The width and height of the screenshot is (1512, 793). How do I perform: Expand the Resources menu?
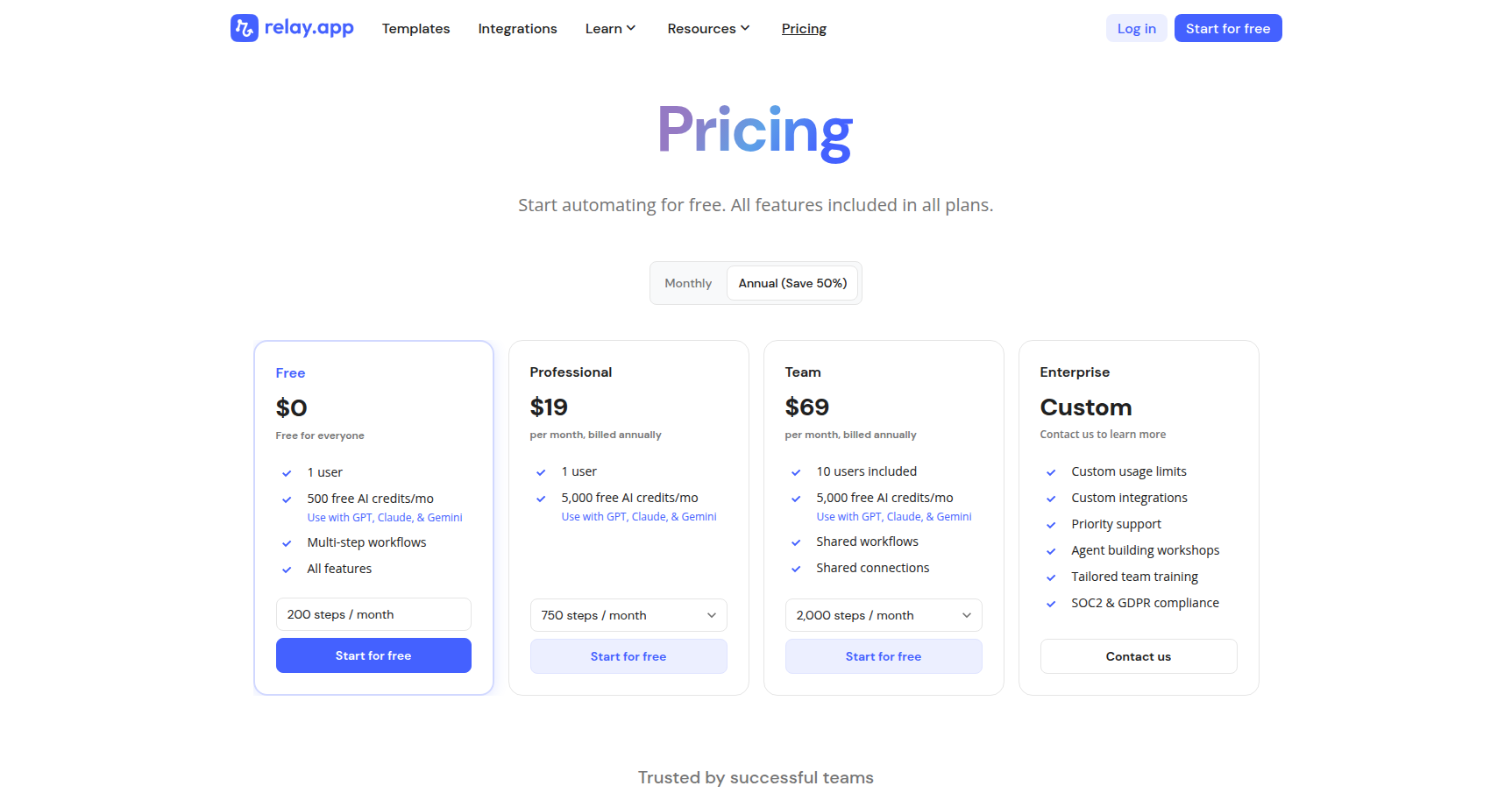708,29
